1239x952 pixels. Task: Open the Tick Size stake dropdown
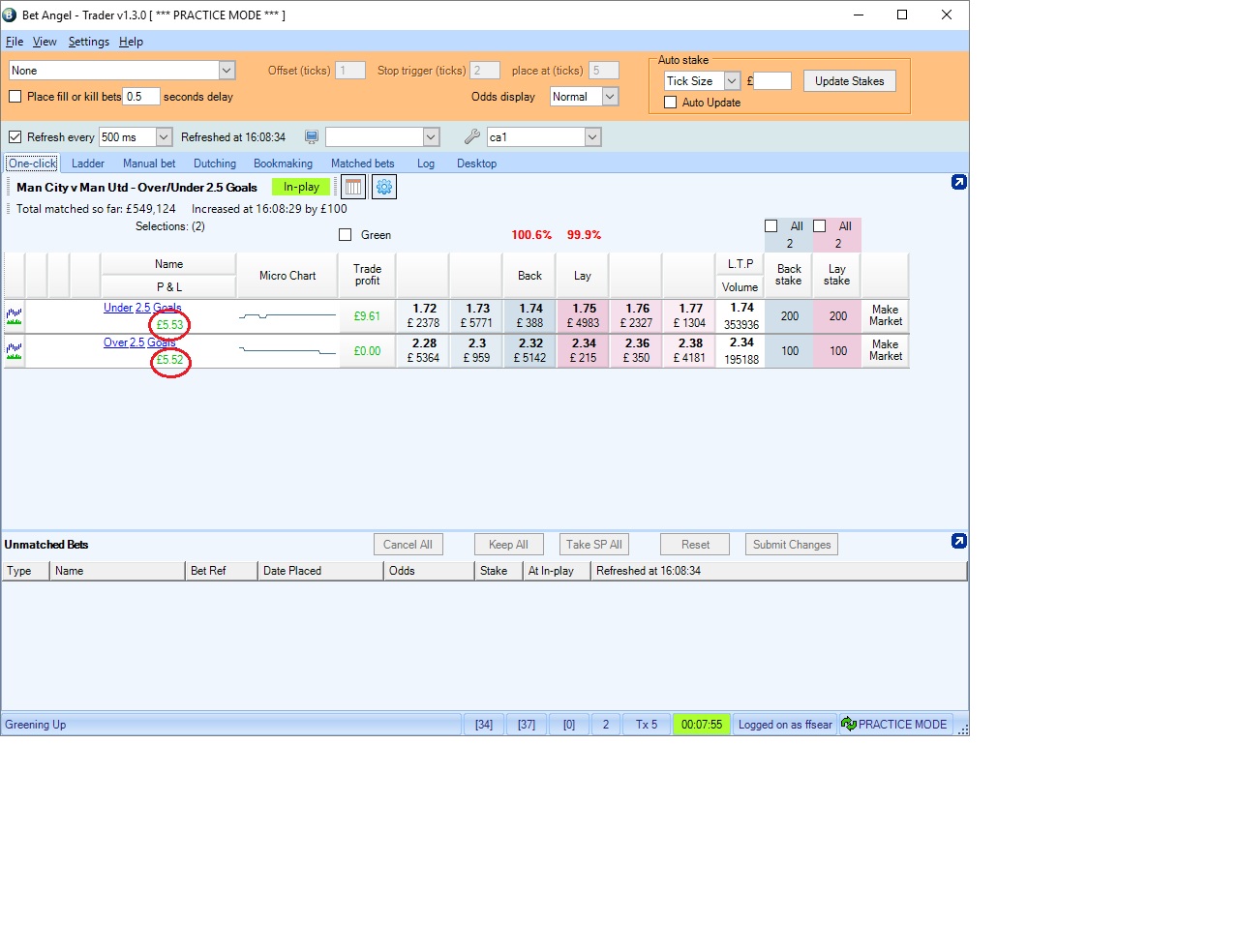(x=733, y=81)
